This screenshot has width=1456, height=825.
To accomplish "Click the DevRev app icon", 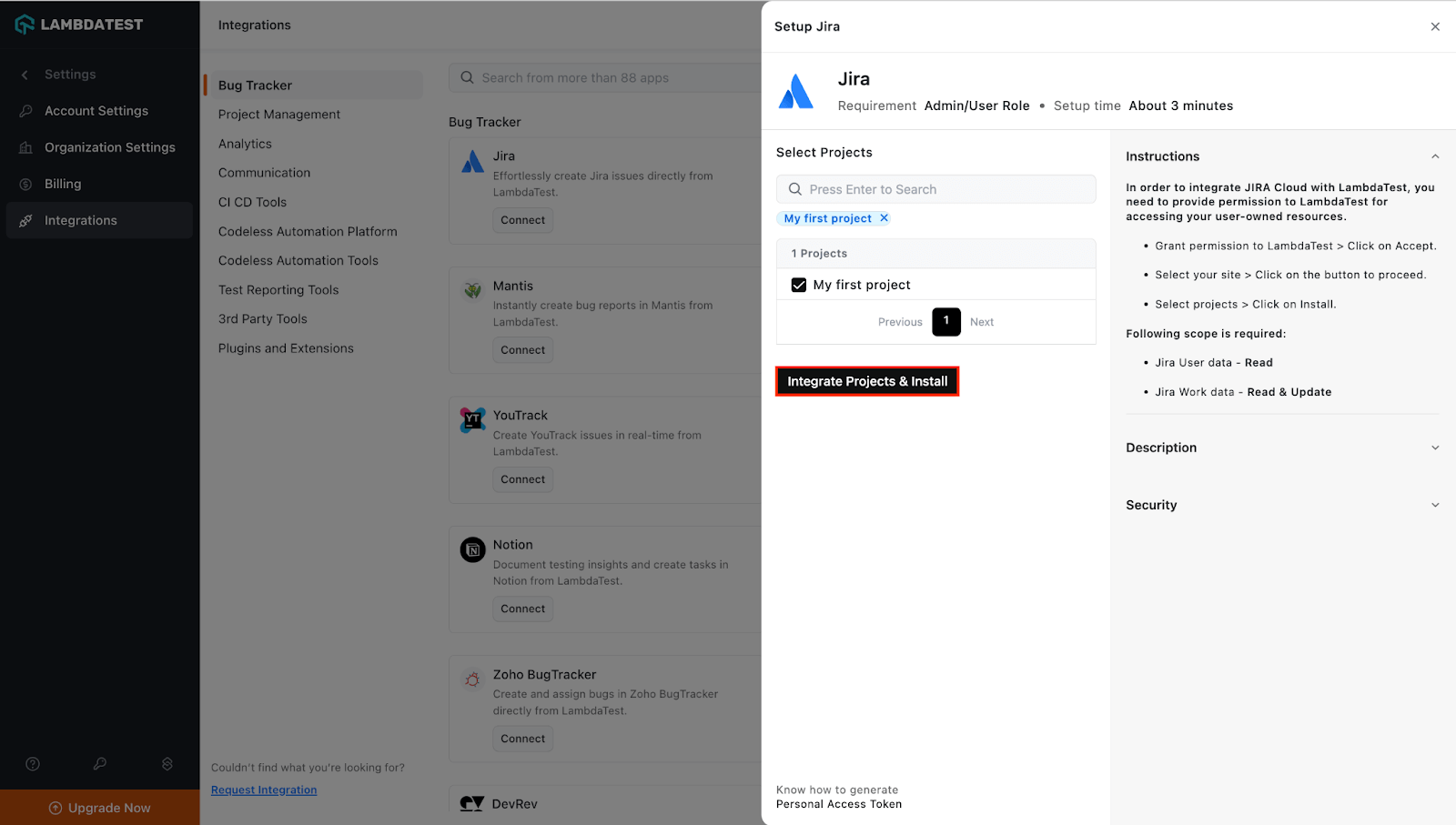I will click(472, 803).
